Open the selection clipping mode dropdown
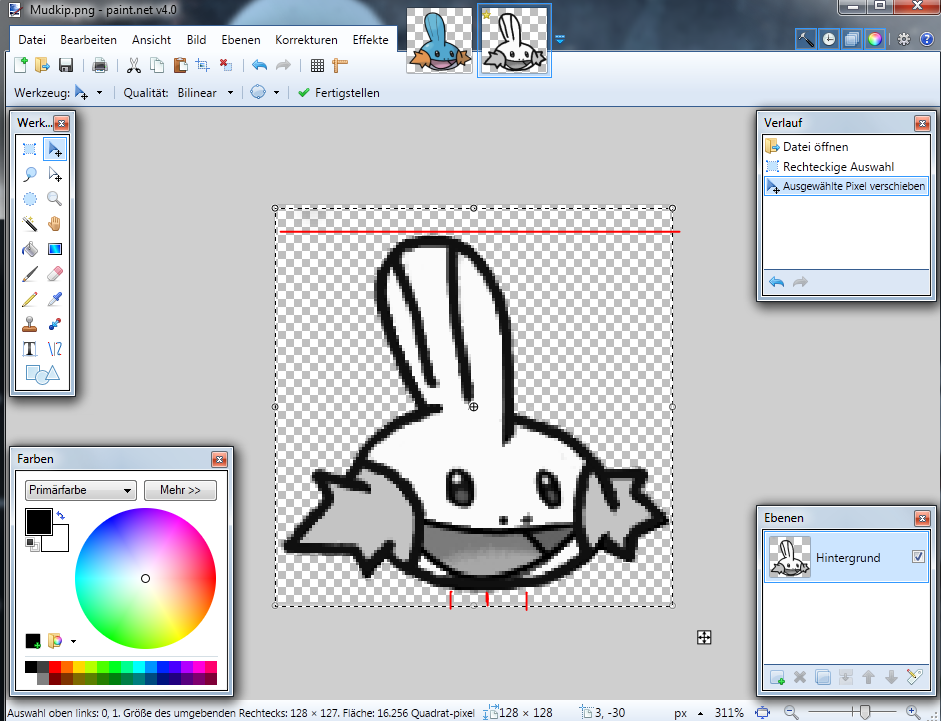The image size is (941, 721). [x=276, y=93]
